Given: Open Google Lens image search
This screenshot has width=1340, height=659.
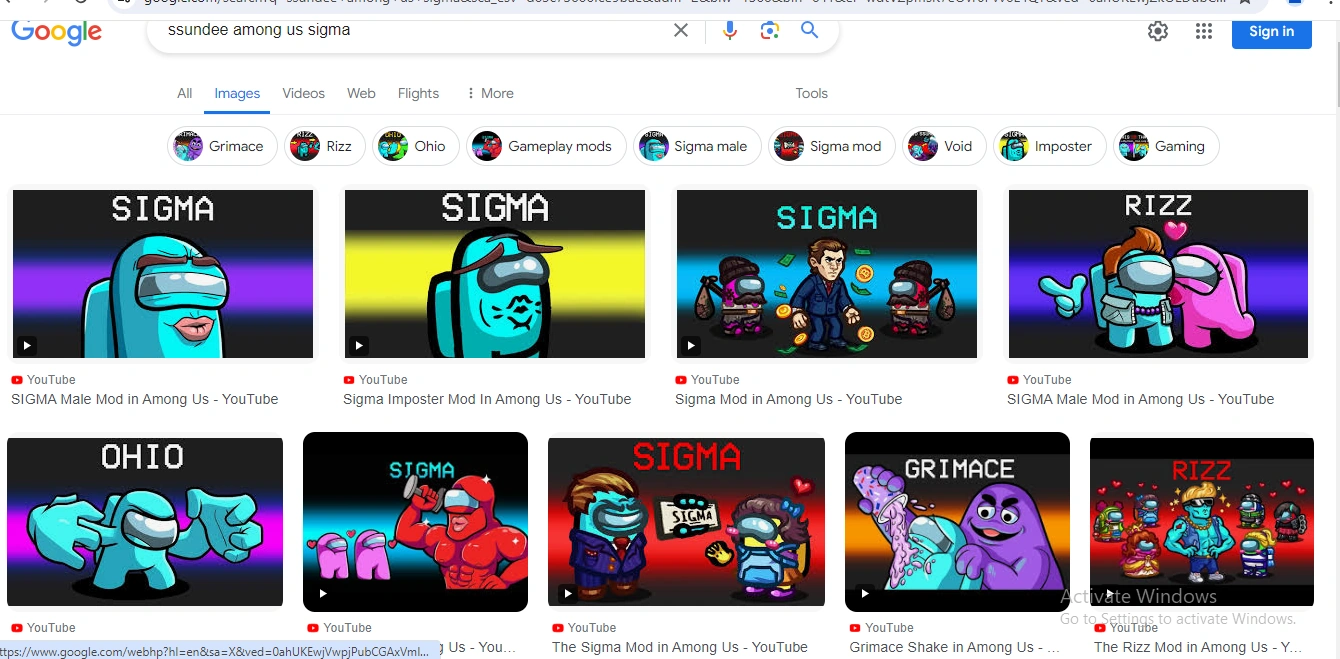Looking at the screenshot, I should [769, 30].
